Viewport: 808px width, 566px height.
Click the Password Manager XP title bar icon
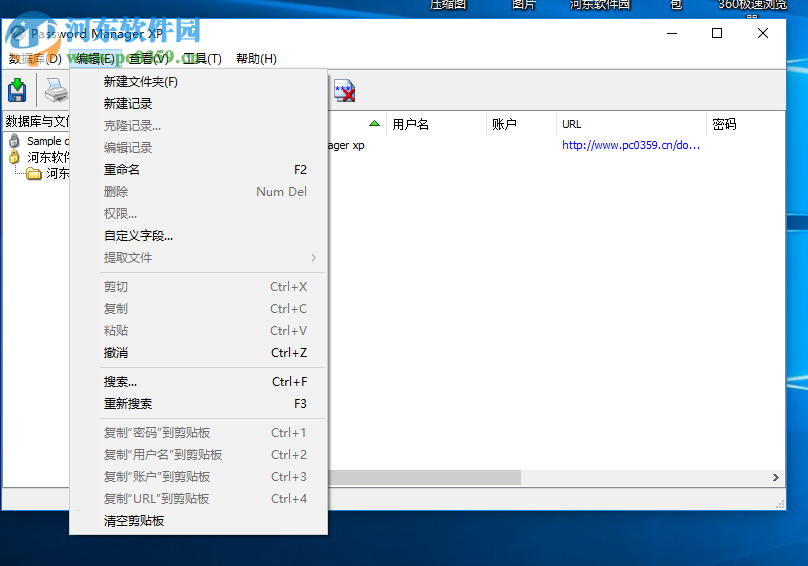[18, 34]
